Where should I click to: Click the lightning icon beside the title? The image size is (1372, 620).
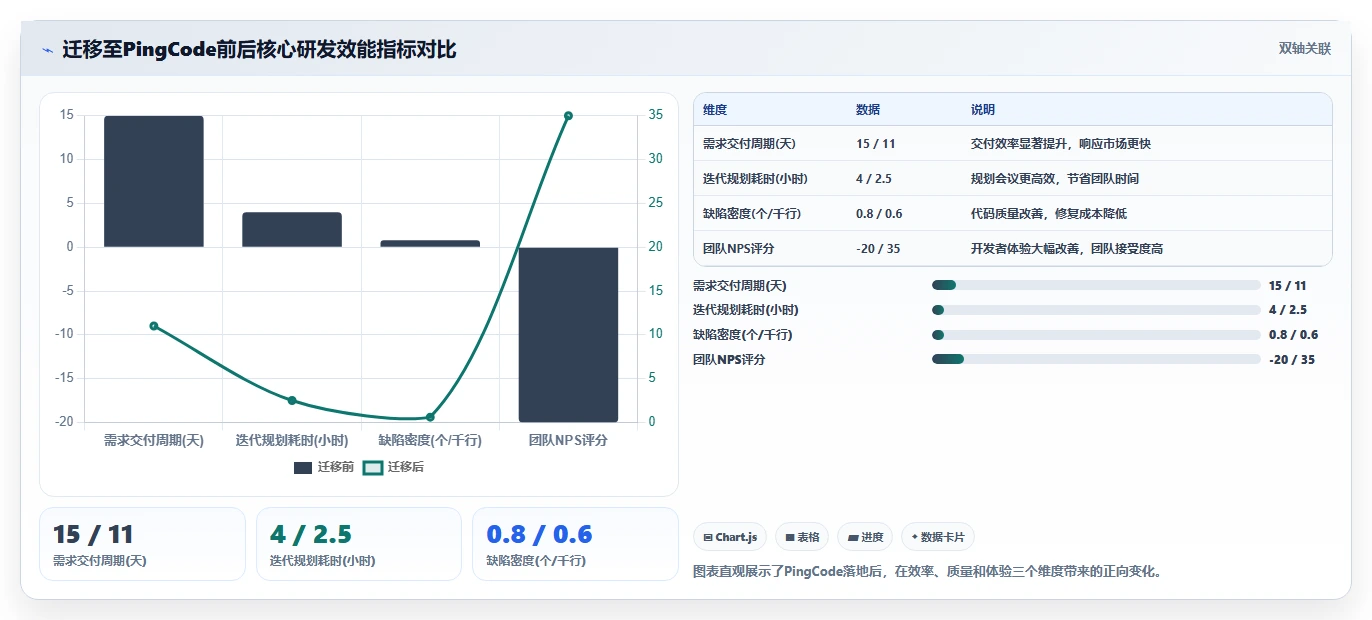(x=47, y=50)
